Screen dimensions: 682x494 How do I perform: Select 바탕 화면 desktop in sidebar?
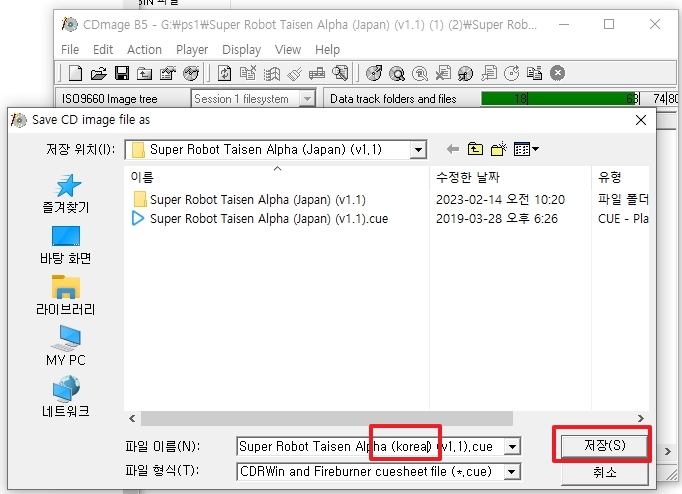(66, 245)
